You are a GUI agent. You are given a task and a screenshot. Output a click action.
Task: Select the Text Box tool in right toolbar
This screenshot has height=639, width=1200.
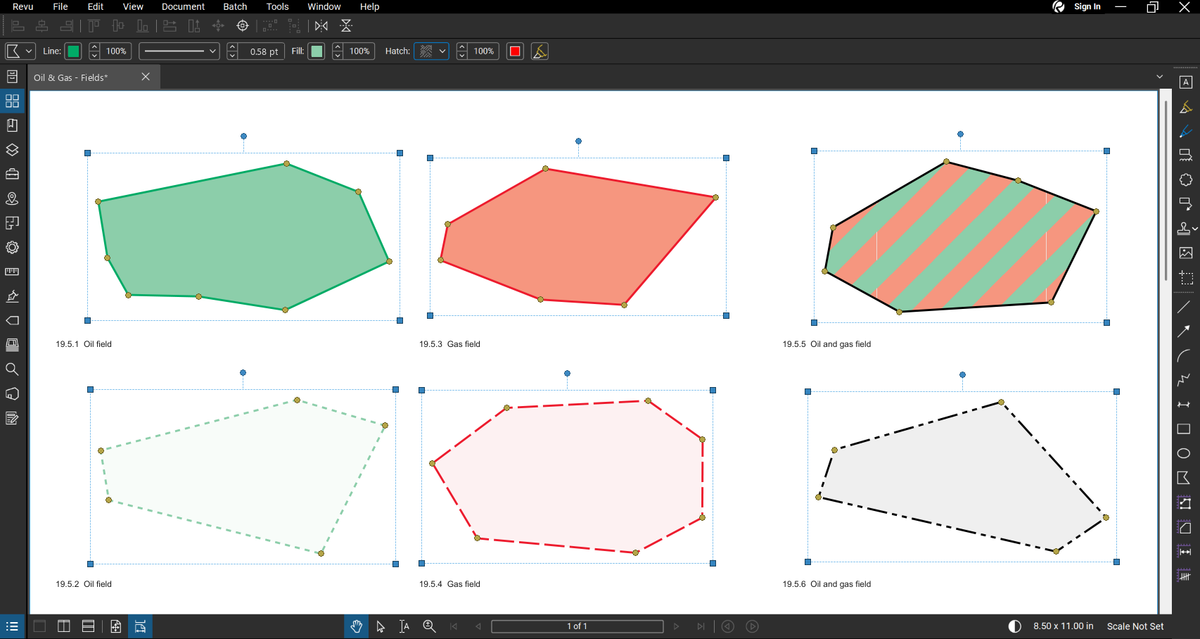pos(1185,82)
